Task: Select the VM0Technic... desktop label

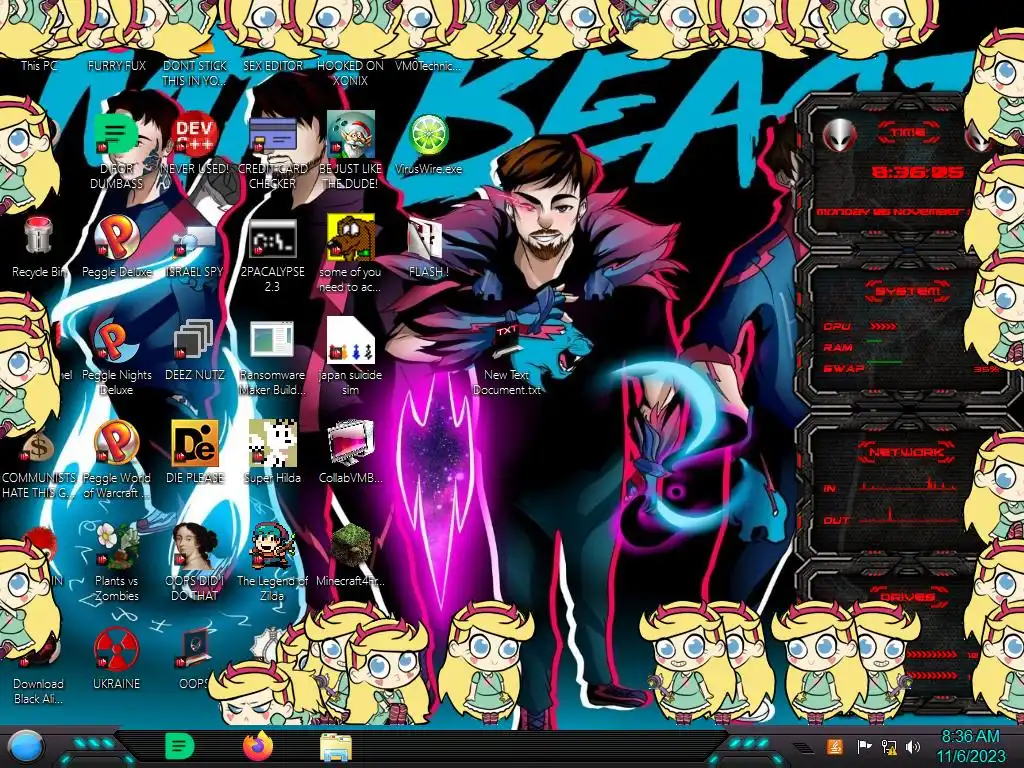Action: pyautogui.click(x=428, y=66)
